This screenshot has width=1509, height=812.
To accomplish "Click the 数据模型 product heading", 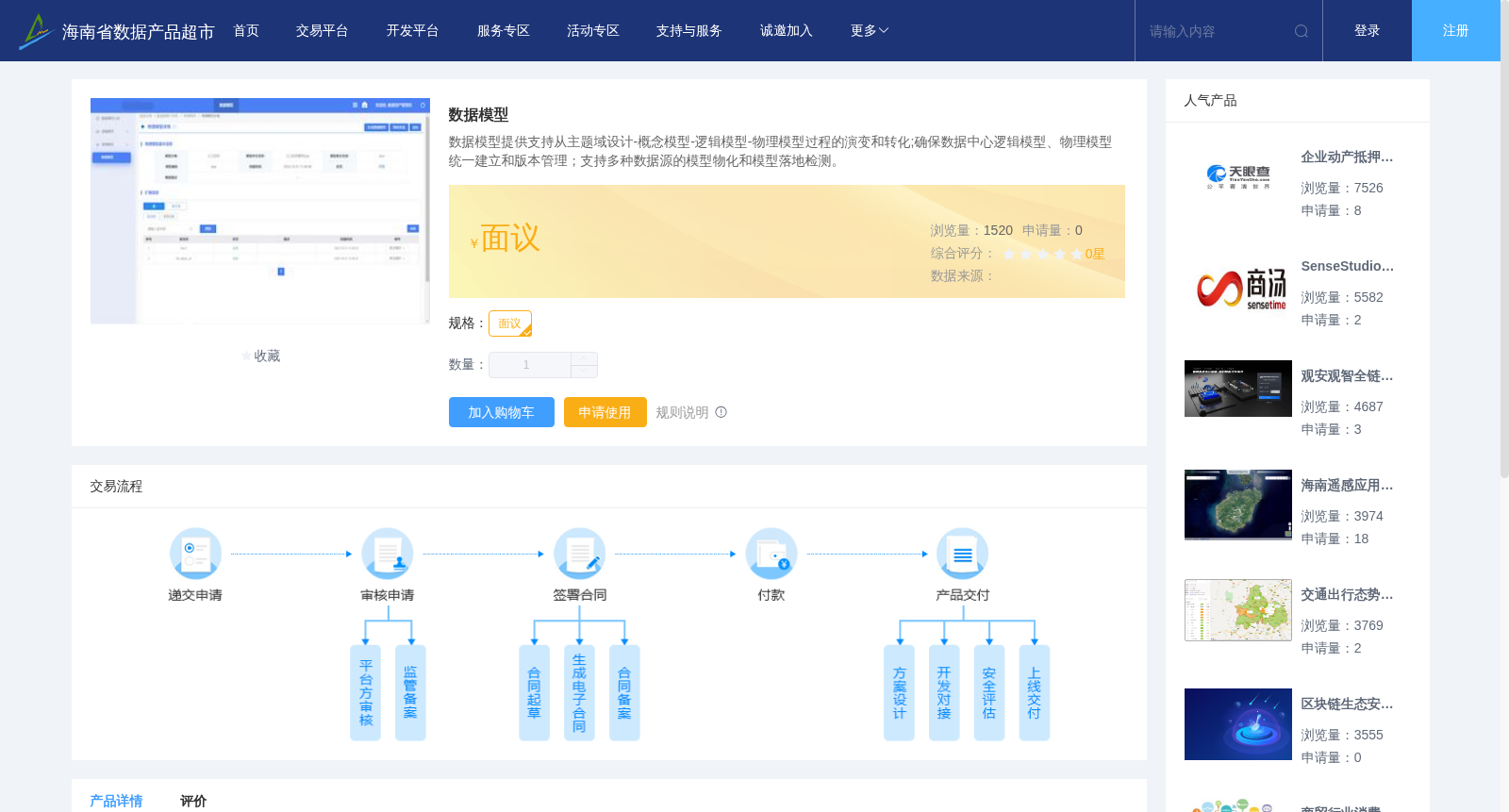I will tap(478, 115).
